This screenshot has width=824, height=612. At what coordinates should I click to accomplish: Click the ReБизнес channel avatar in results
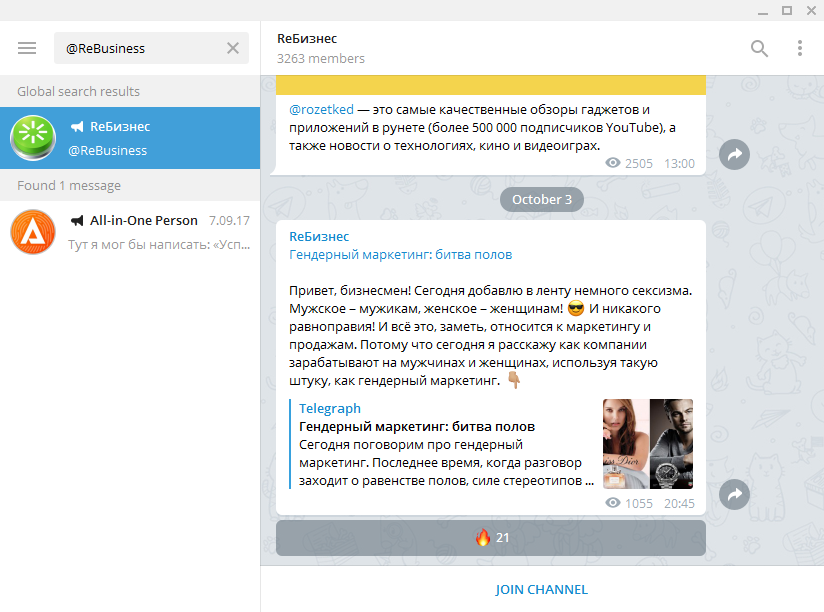[x=33, y=138]
